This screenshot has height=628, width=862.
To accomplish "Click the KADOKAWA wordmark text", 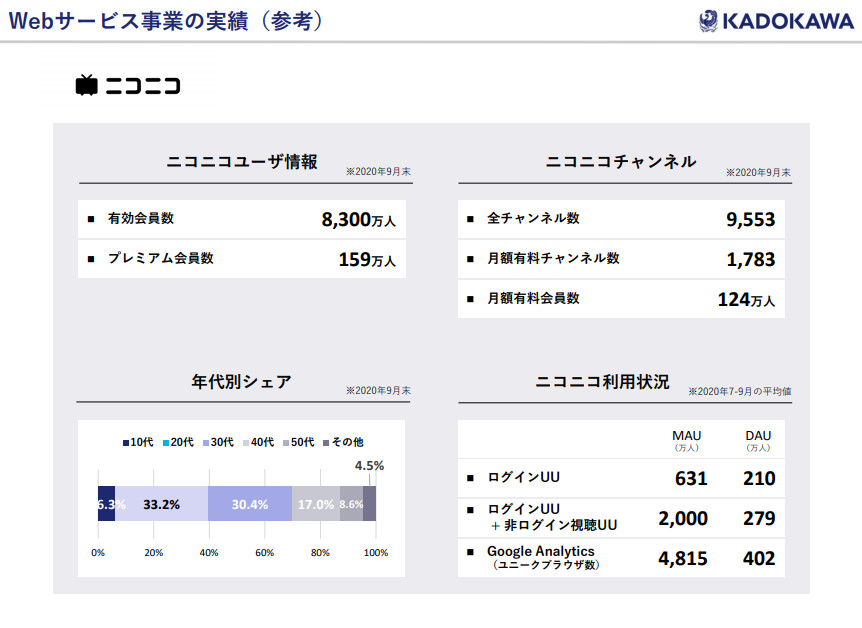I will tap(788, 21).
